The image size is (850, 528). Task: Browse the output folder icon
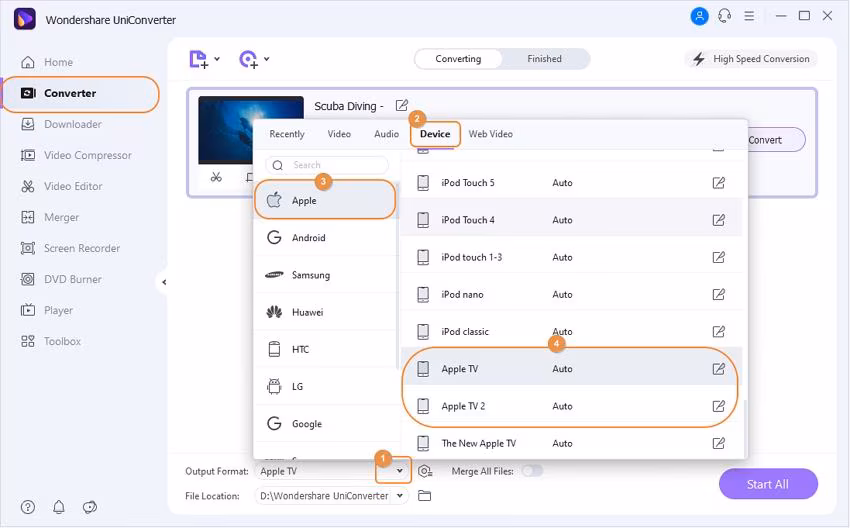click(x=424, y=495)
